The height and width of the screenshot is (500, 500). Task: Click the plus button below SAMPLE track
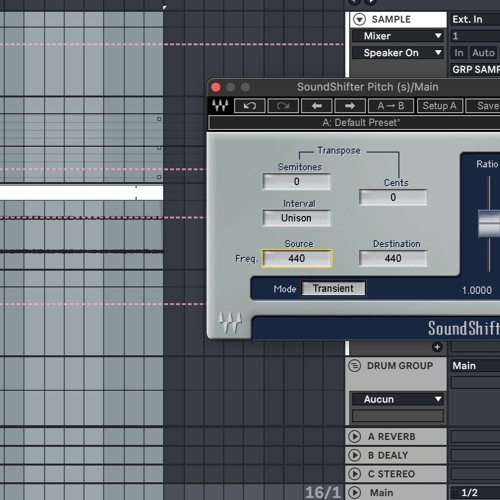click(437, 347)
